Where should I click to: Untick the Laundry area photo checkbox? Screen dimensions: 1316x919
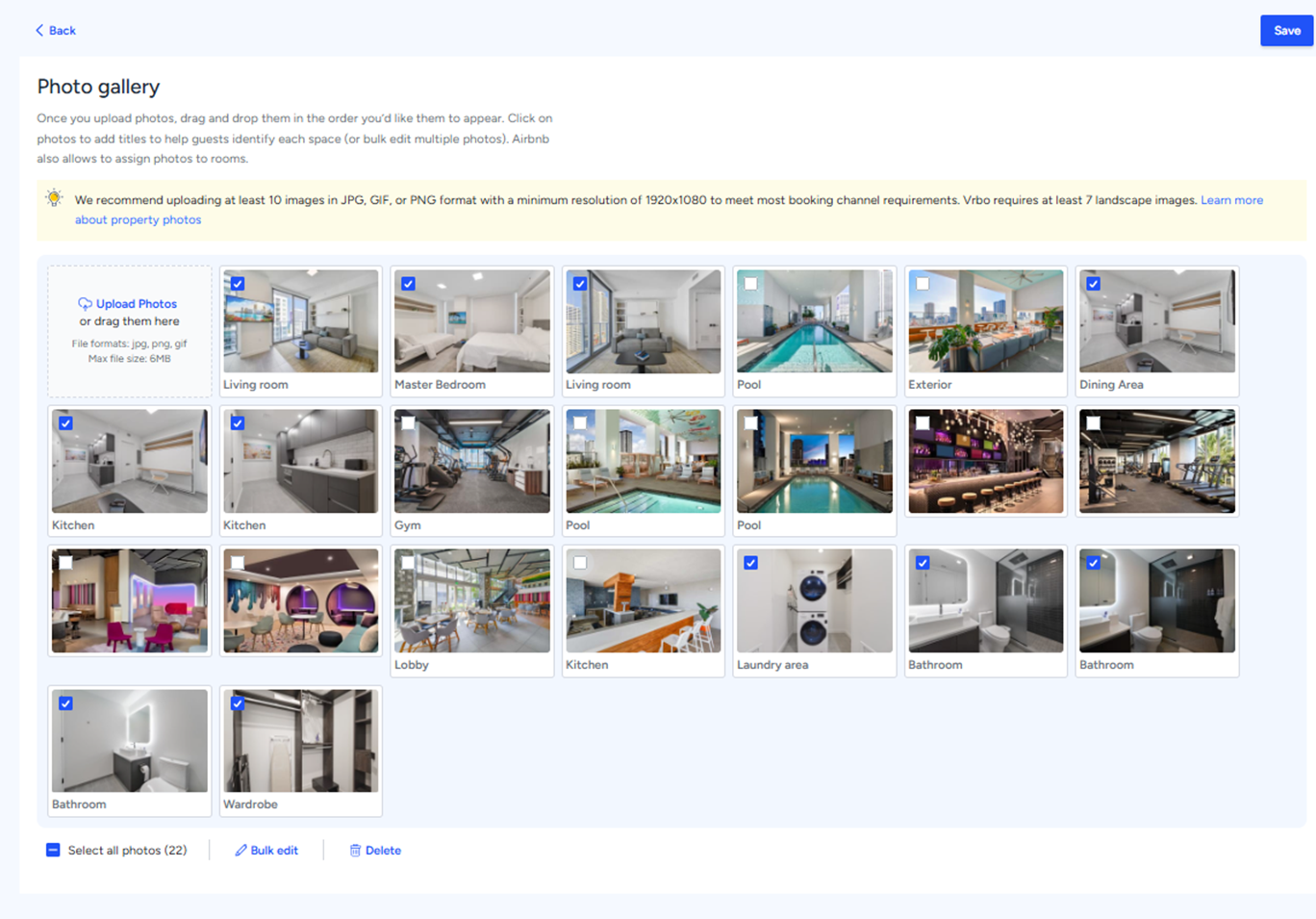pyautogui.click(x=750, y=563)
